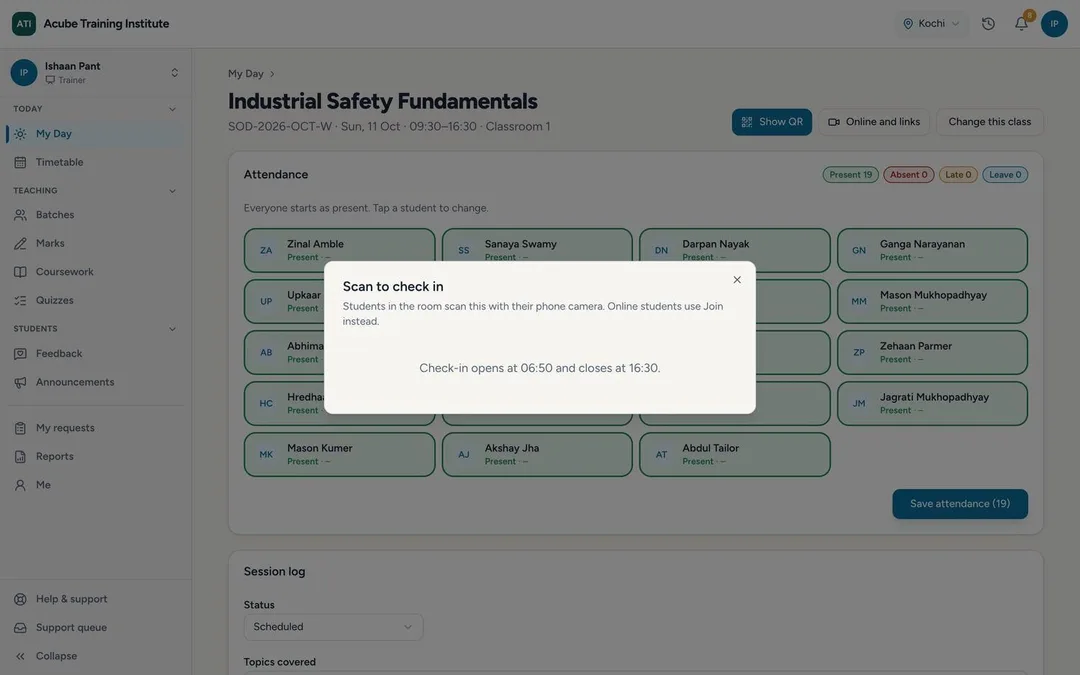Screen dimensions: 1080x675
Task: Open Help & support
Action: [x=96, y=599]
